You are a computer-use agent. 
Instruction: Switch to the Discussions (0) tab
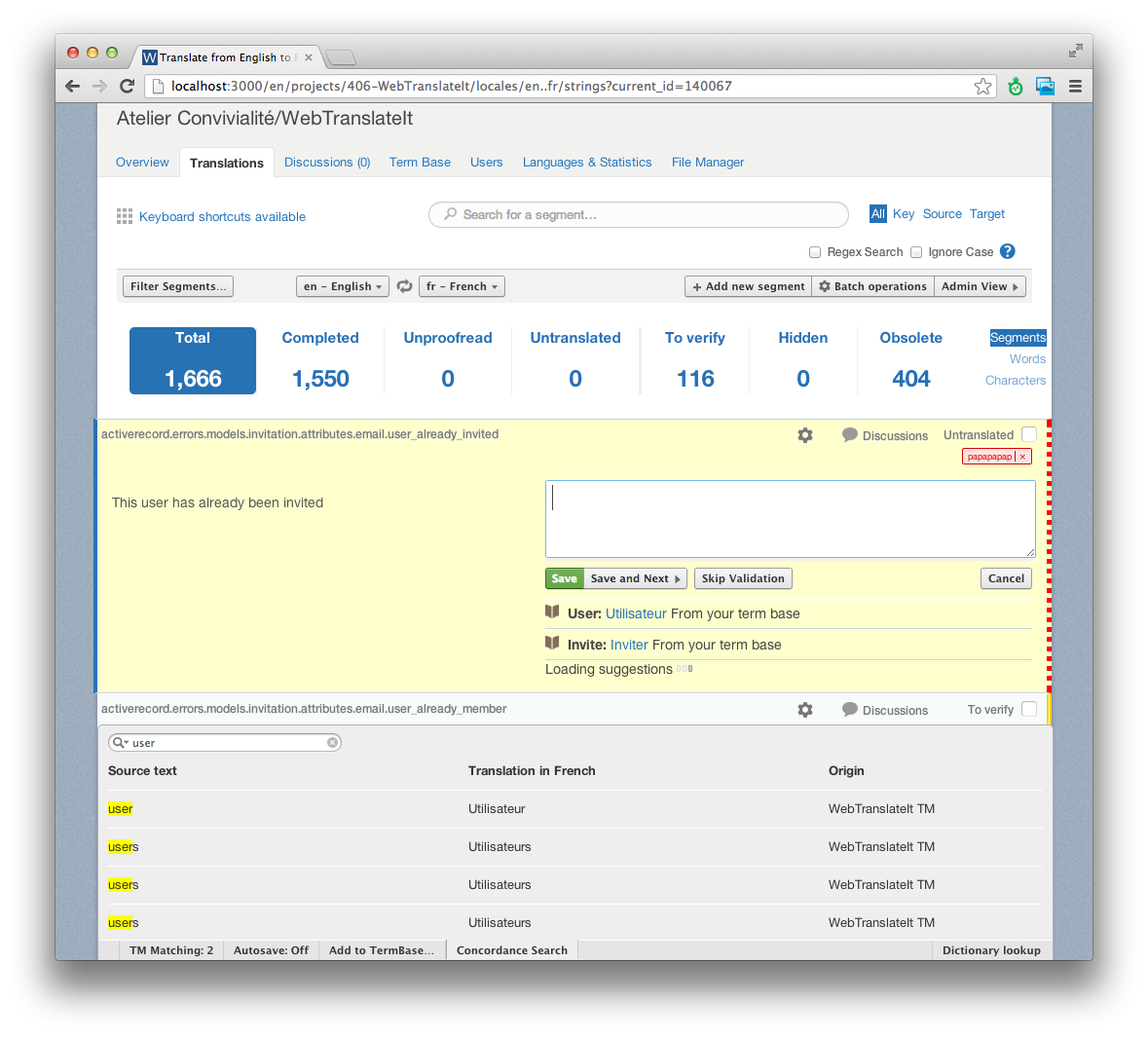coord(327,162)
